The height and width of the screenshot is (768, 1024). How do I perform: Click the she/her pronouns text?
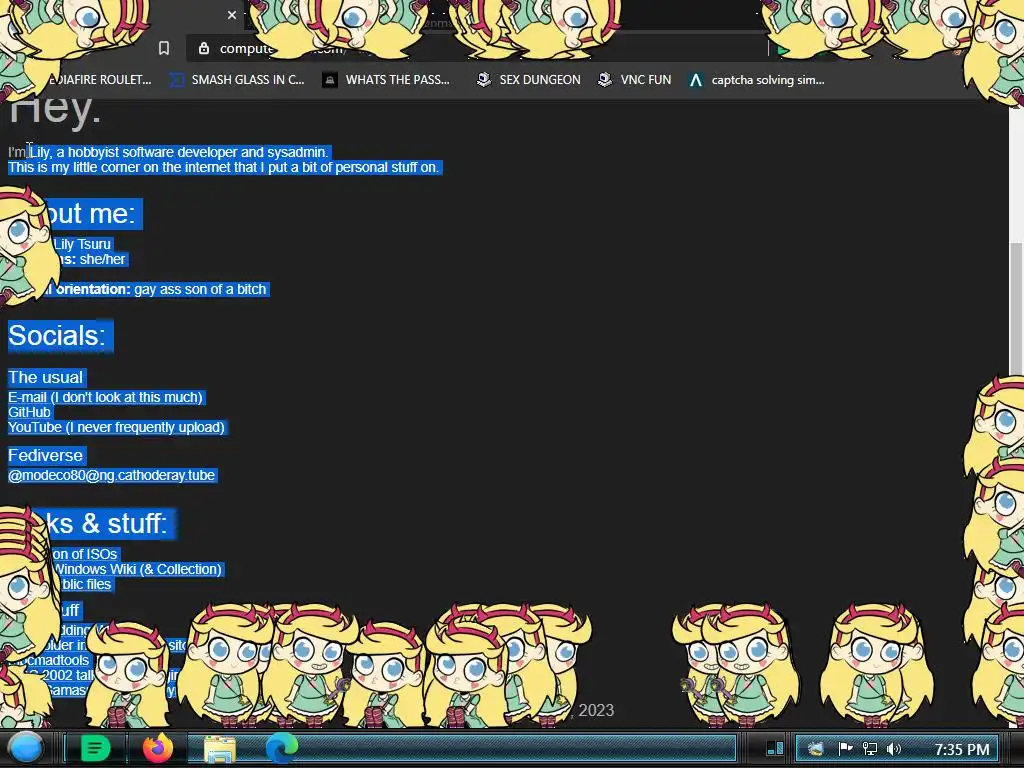(103, 259)
